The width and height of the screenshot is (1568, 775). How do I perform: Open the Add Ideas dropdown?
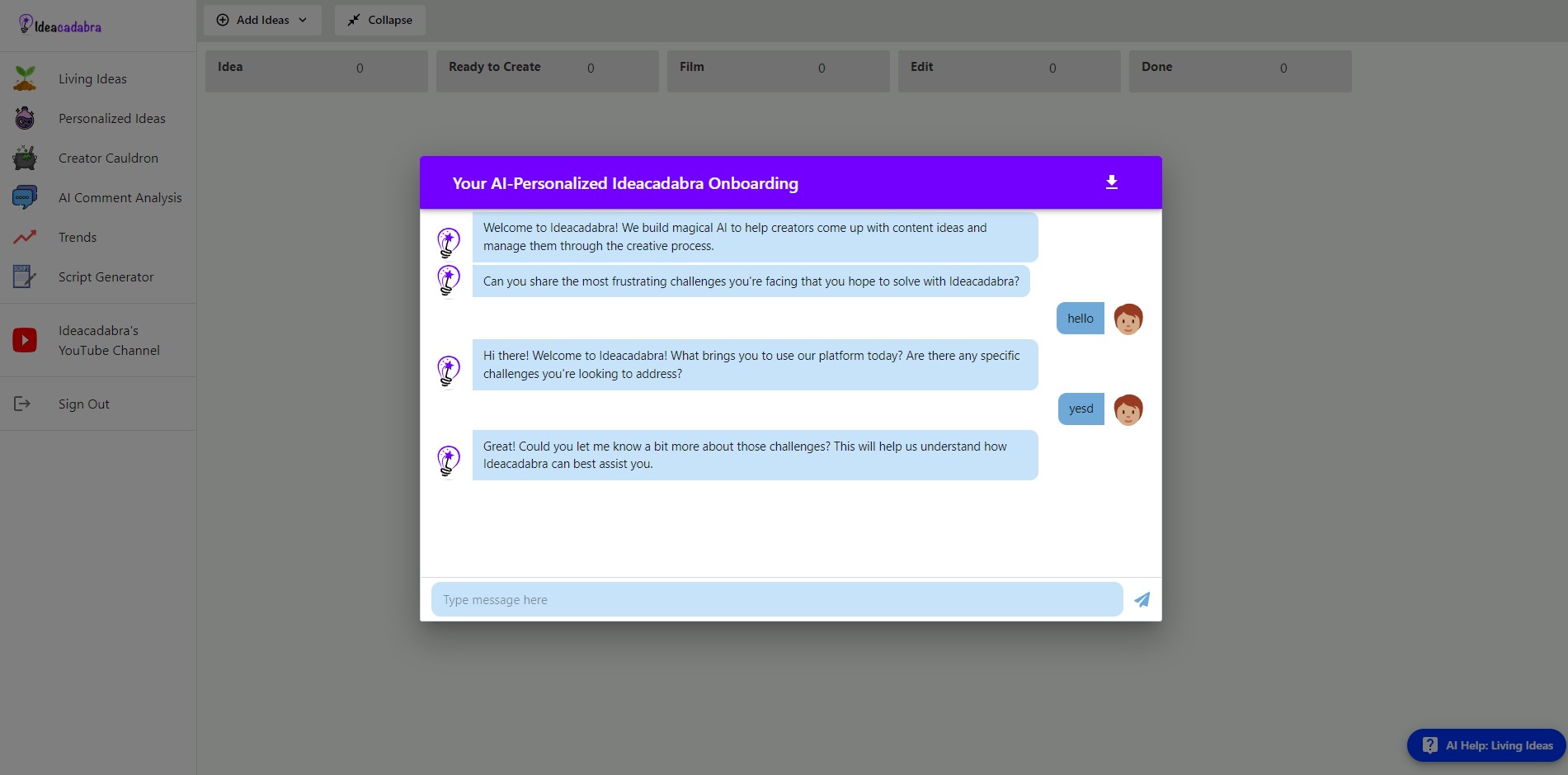tap(262, 20)
